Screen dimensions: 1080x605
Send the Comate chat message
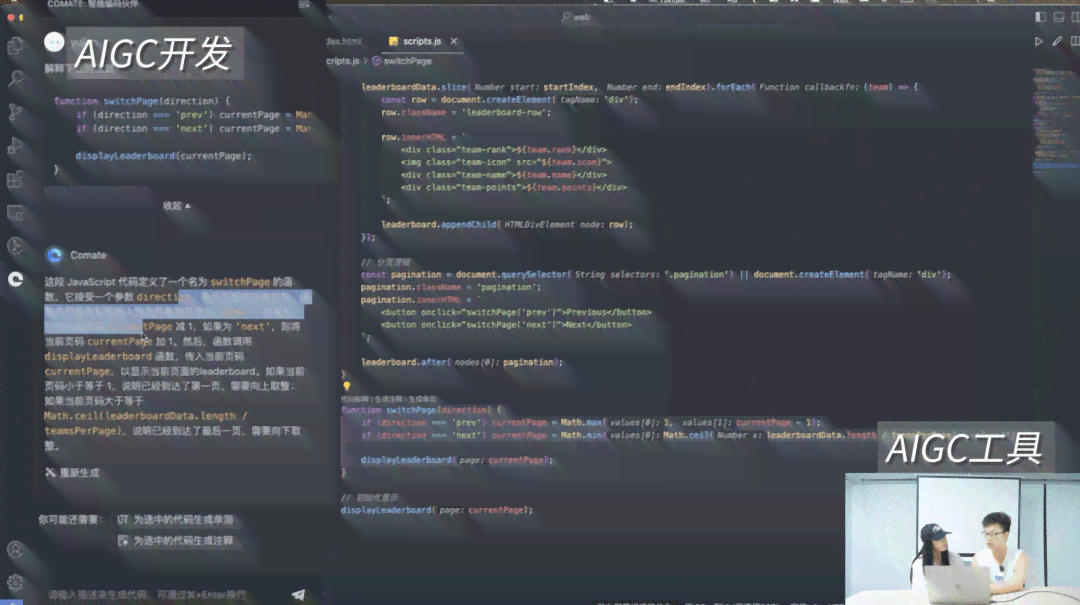[x=298, y=594]
